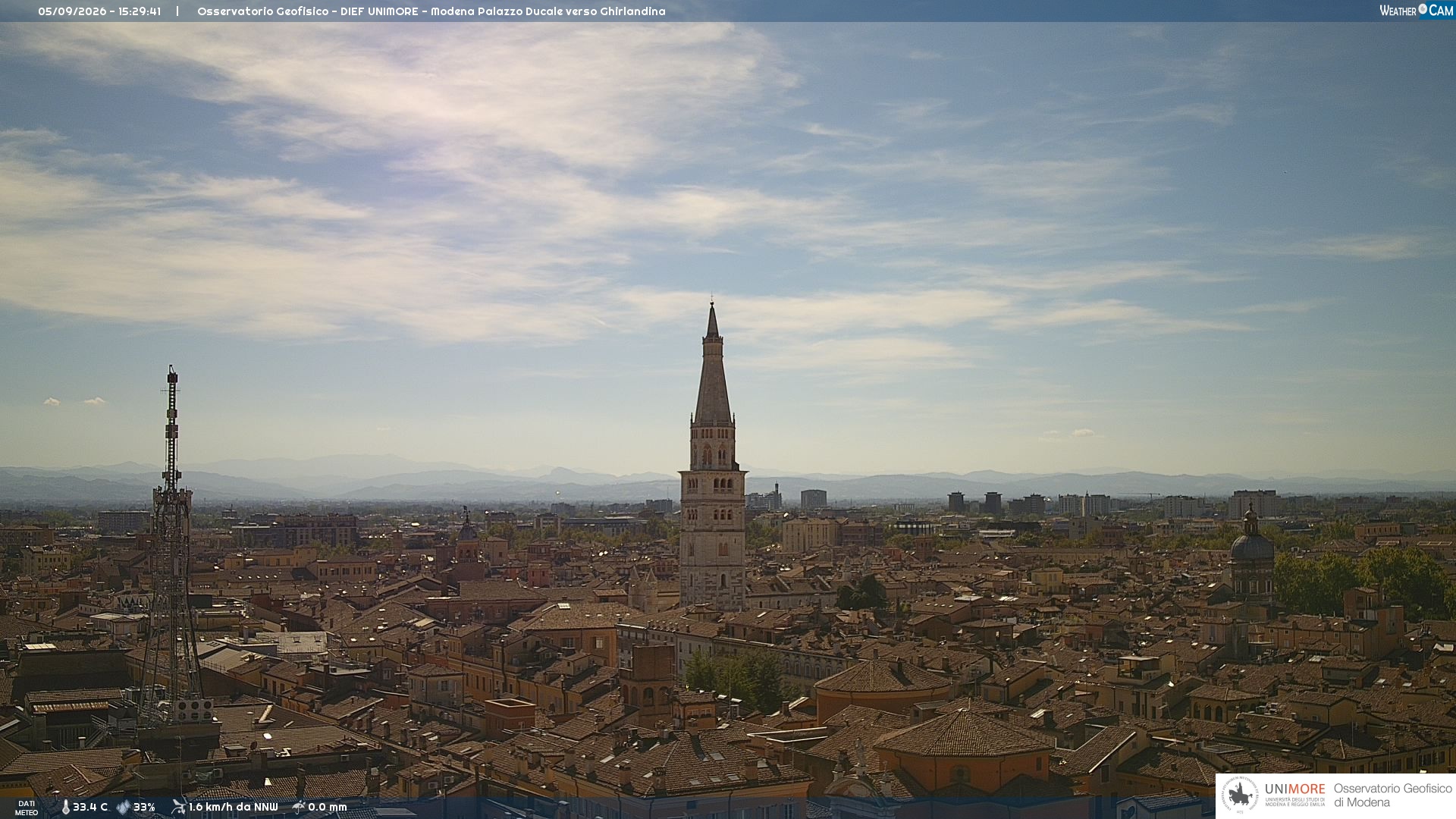
Task: Click the WeatherCam logo
Action: point(1416,11)
